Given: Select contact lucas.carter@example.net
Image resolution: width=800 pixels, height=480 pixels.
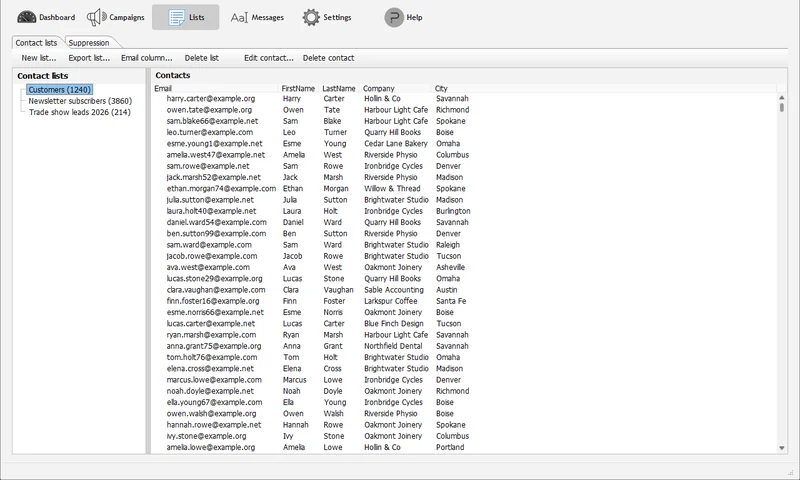Looking at the screenshot, I should pyautogui.click(x=211, y=323).
